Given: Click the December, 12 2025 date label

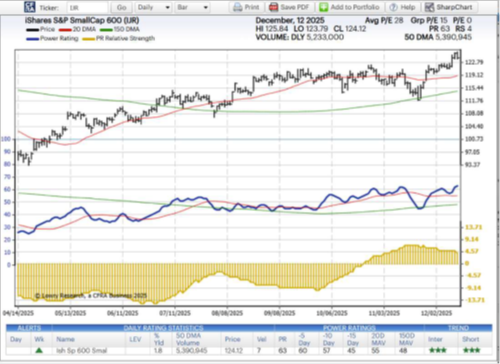Looking at the screenshot, I should 290,20.
